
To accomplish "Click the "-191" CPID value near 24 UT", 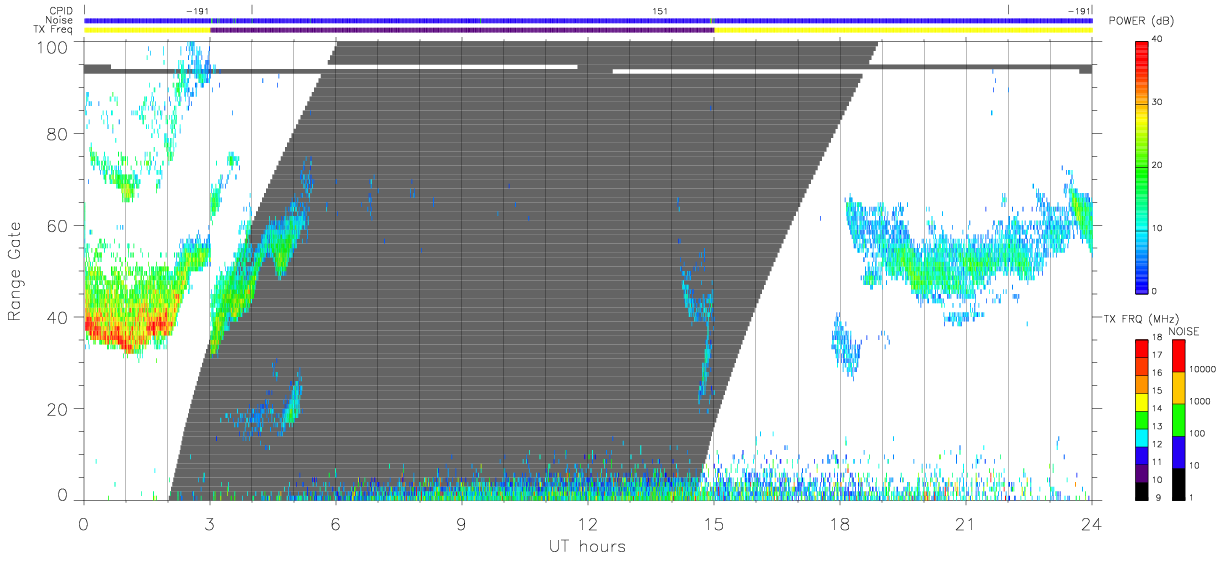I will (x=1080, y=10).
